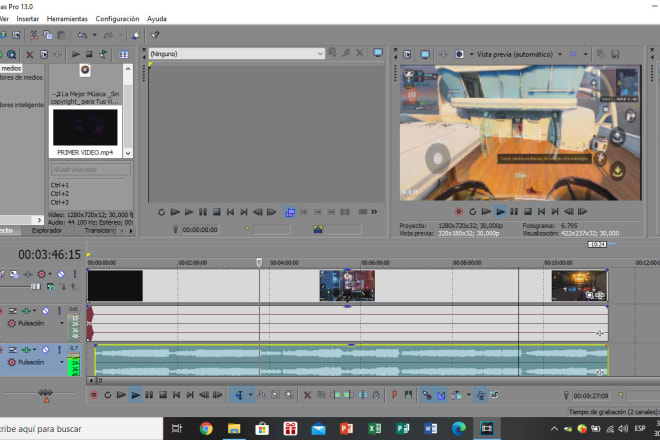Image resolution: width=660 pixels, height=440 pixels.
Task: Click the Copy icon in main toolbar
Action: 48,35
